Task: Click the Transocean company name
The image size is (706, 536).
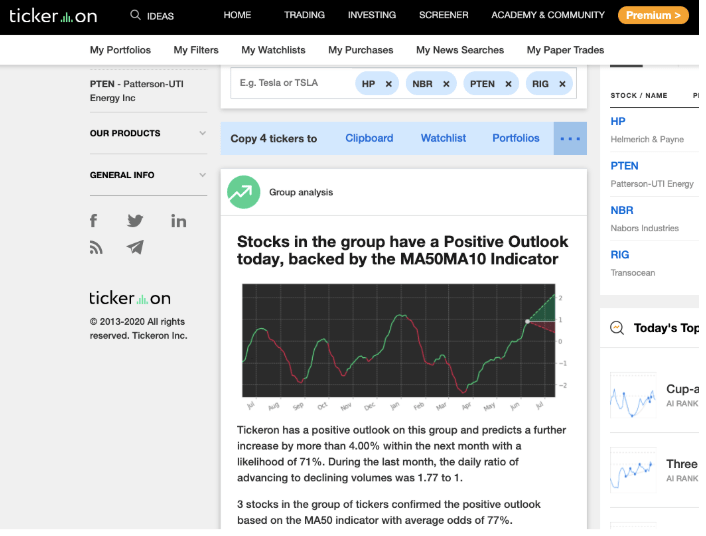Action: 633,273
